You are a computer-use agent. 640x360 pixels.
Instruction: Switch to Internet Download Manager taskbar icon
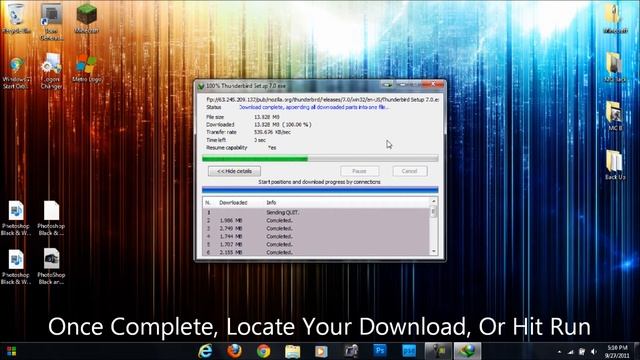point(468,351)
